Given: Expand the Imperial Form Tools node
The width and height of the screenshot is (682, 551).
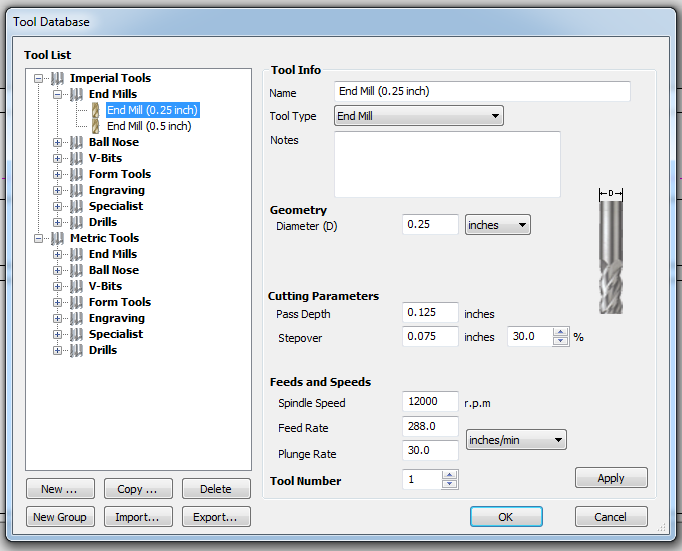Looking at the screenshot, I should pos(57,174).
